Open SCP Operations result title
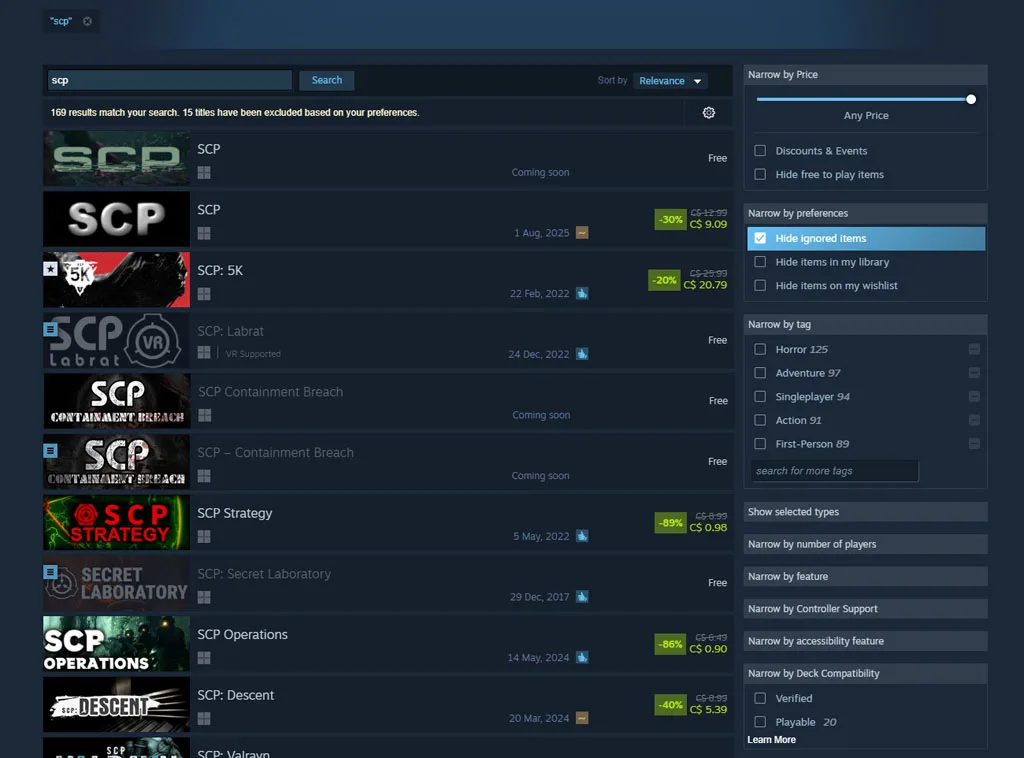 pos(242,635)
